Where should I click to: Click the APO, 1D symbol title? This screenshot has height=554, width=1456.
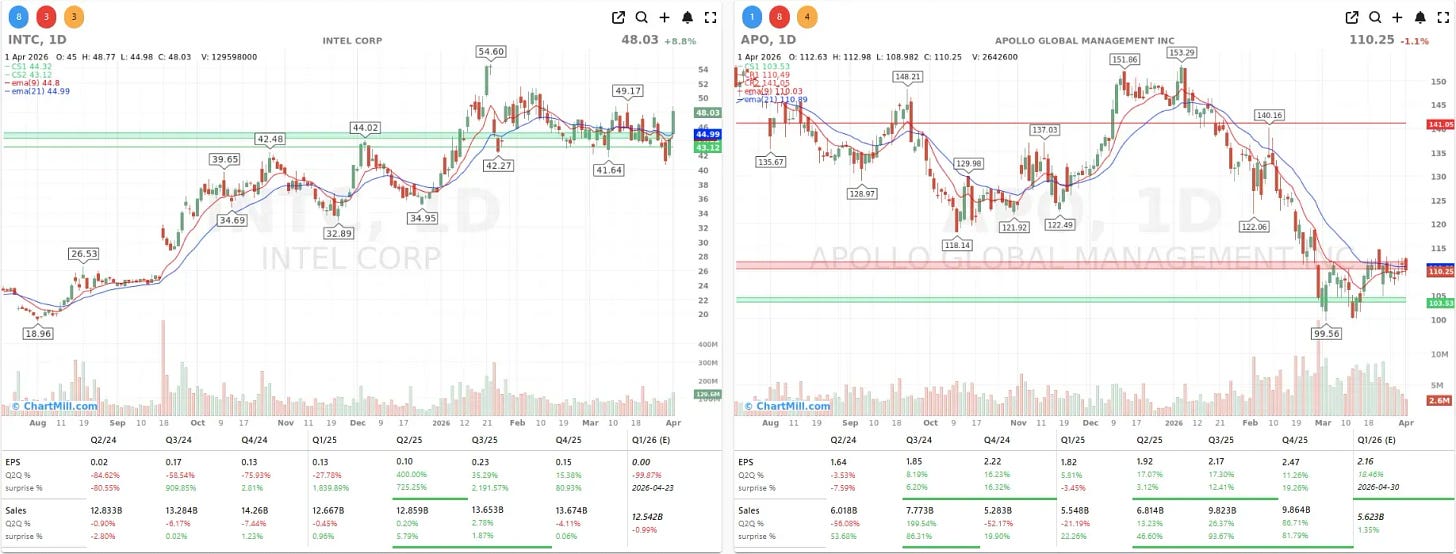769,41
